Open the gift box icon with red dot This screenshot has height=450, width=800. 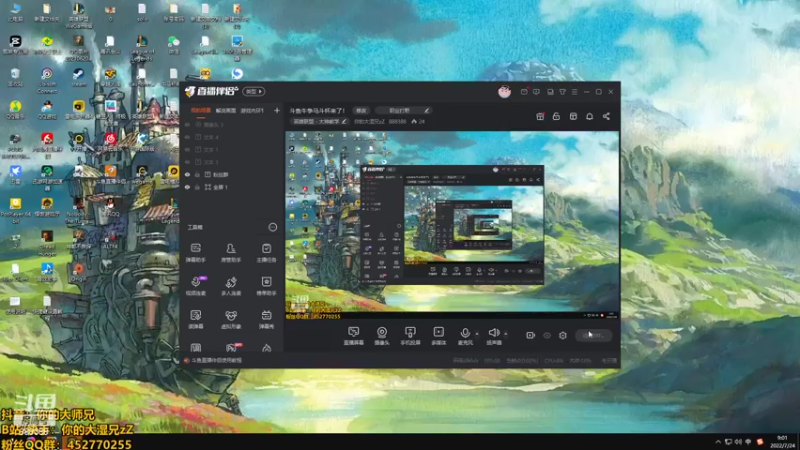click(540, 116)
